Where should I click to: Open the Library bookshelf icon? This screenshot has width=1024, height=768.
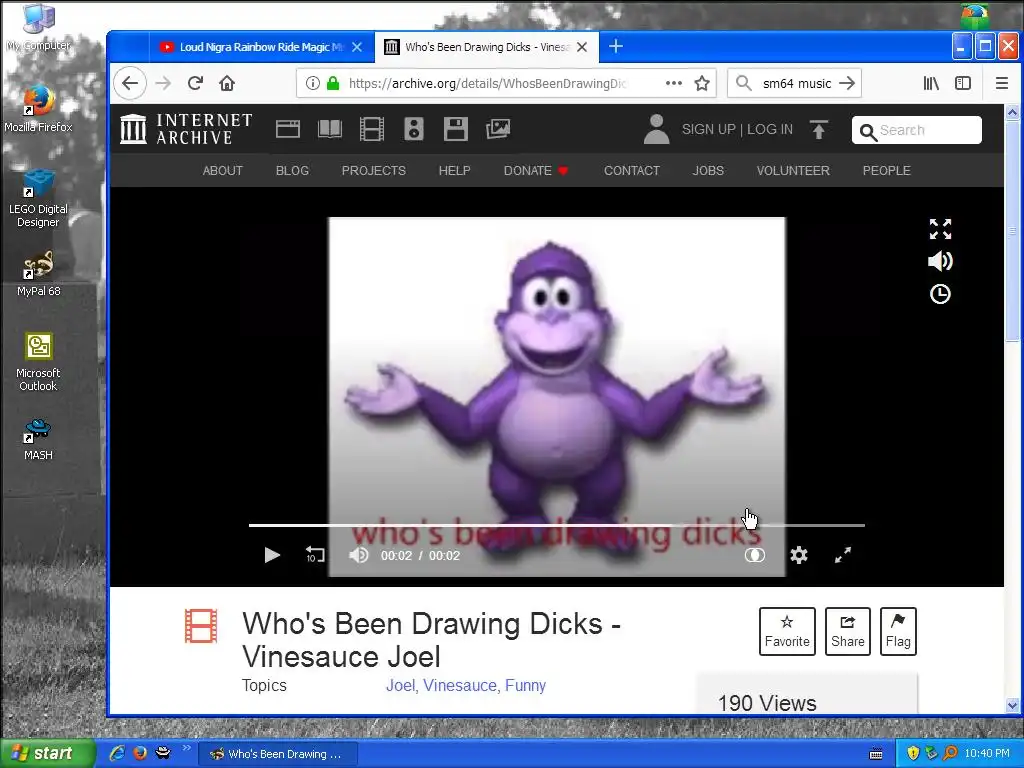(931, 83)
